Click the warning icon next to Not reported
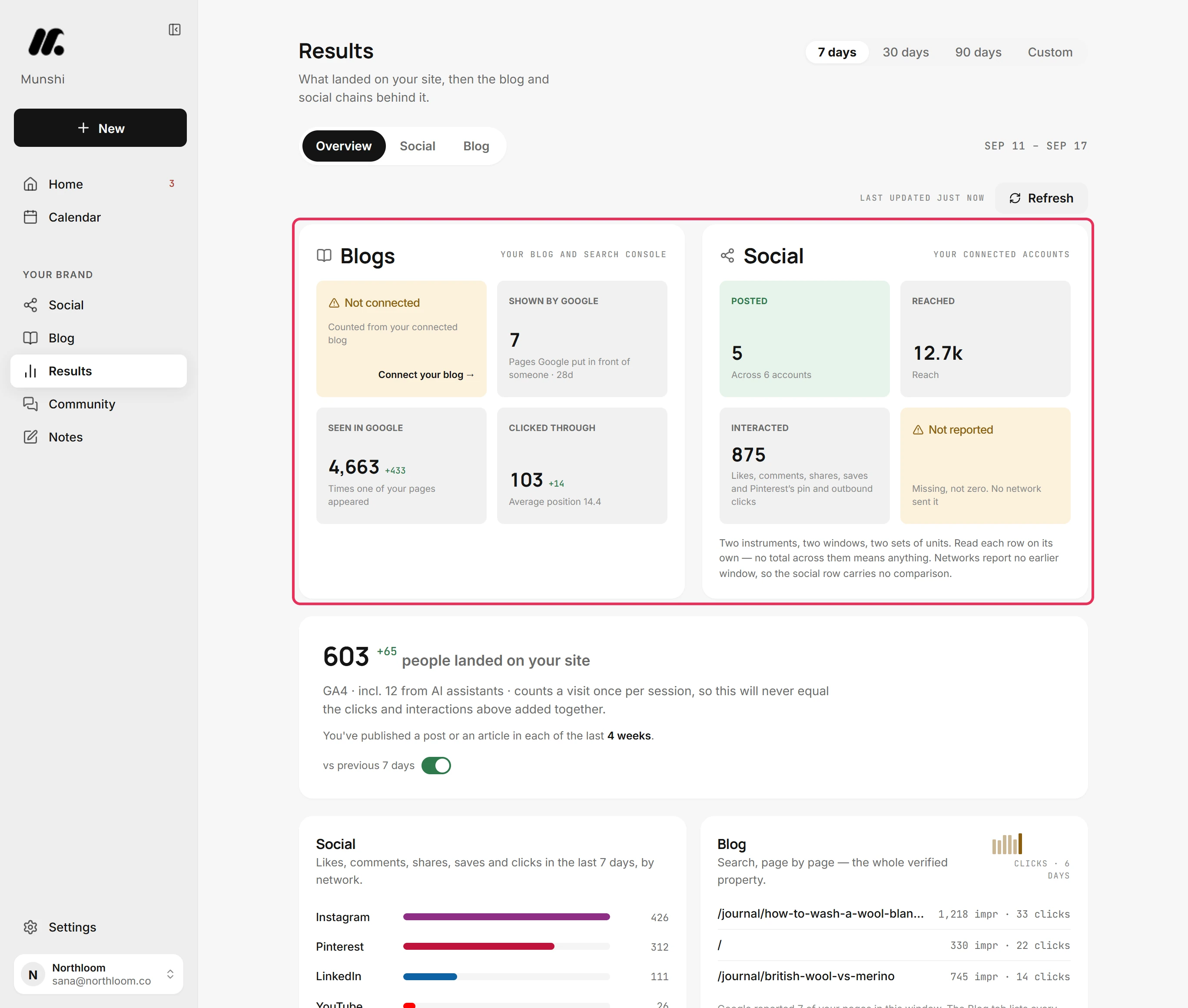 tap(918, 430)
